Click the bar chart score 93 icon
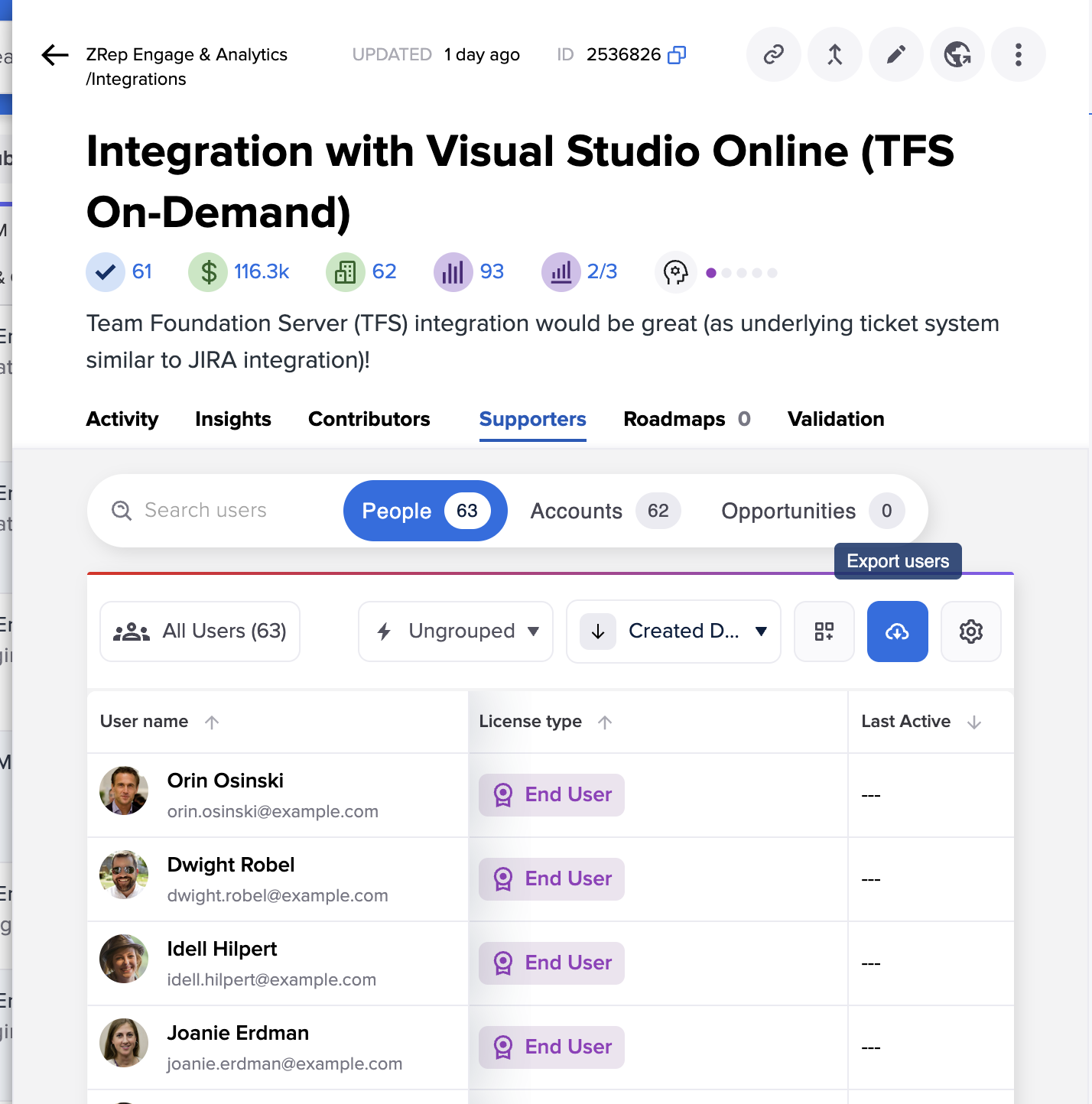1092x1104 pixels. tap(453, 272)
